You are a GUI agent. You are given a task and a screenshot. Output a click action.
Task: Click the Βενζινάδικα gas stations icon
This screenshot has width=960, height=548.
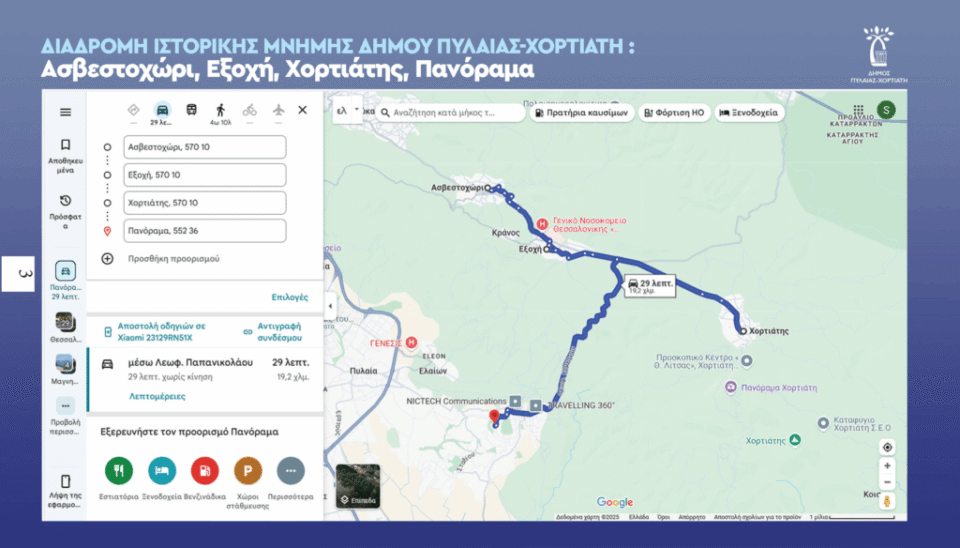coord(205,471)
